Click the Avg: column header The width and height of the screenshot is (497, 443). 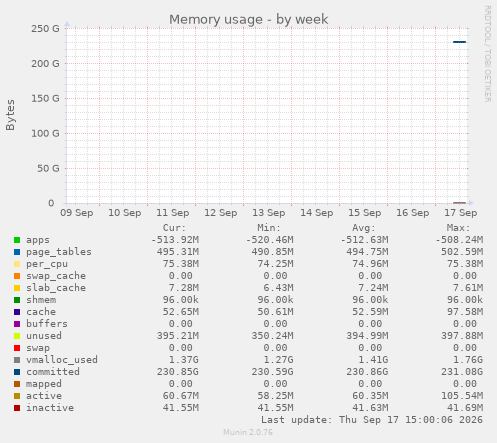pyautogui.click(x=364, y=228)
